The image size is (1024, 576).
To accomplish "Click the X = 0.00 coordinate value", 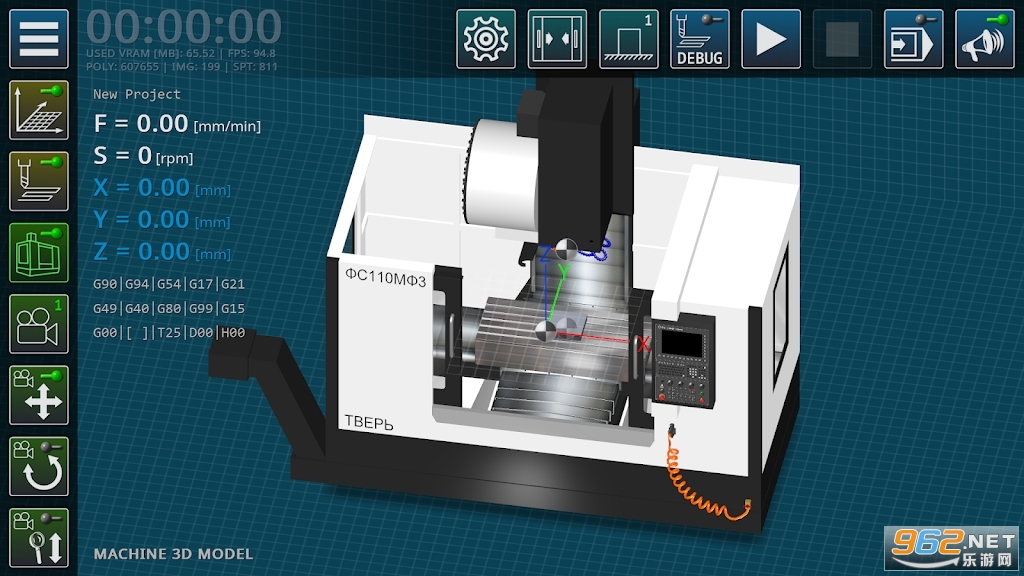I will (162, 188).
